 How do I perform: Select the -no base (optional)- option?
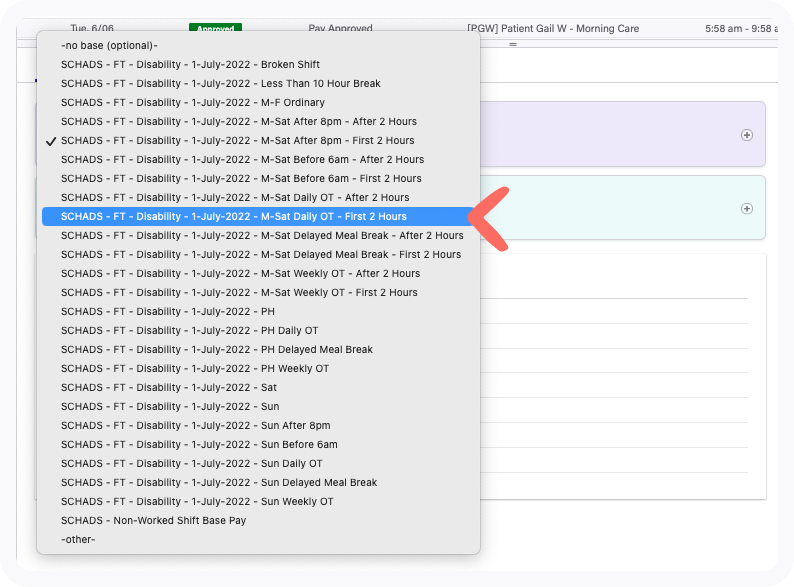[x=109, y=46]
